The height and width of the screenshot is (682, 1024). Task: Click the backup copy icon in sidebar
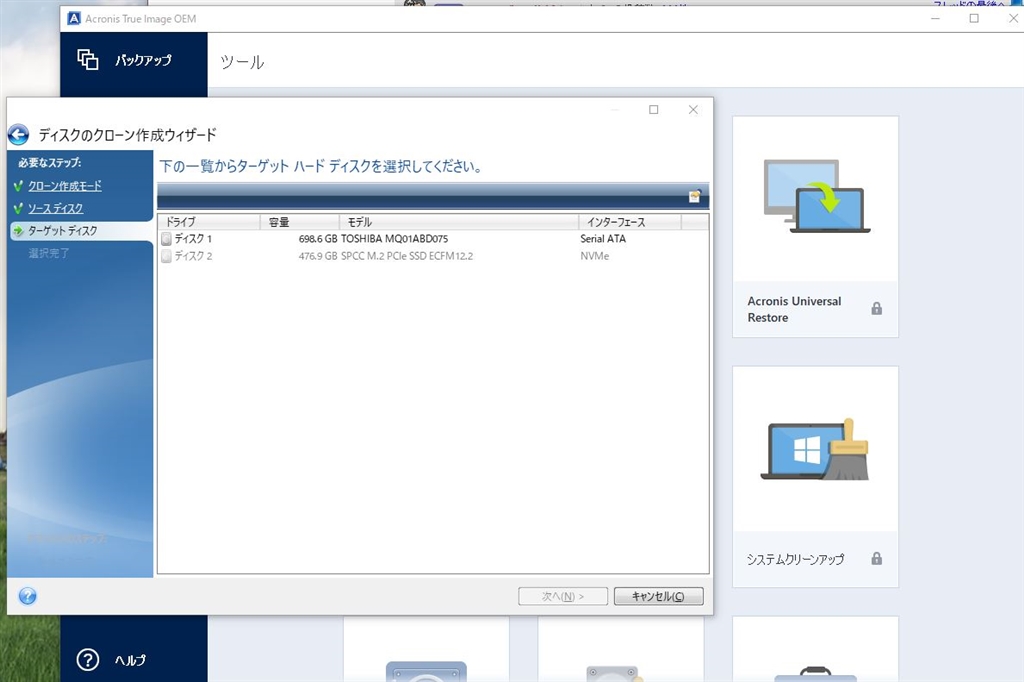(x=88, y=59)
